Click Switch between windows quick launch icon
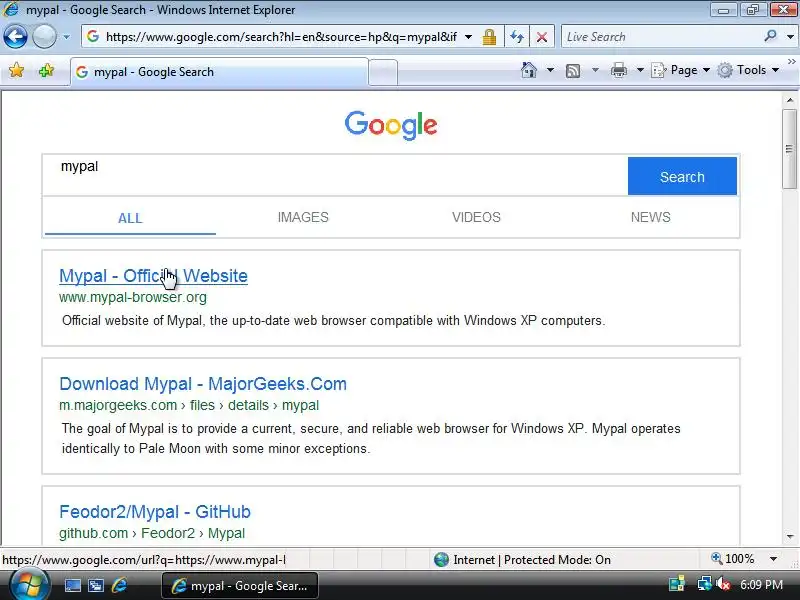The image size is (800, 600). (95, 585)
